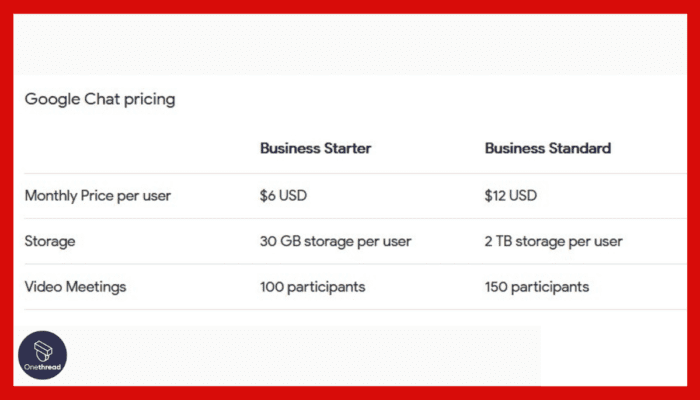This screenshot has height=400, width=700.
Task: Select the Business Starter column header
Action: [315, 148]
